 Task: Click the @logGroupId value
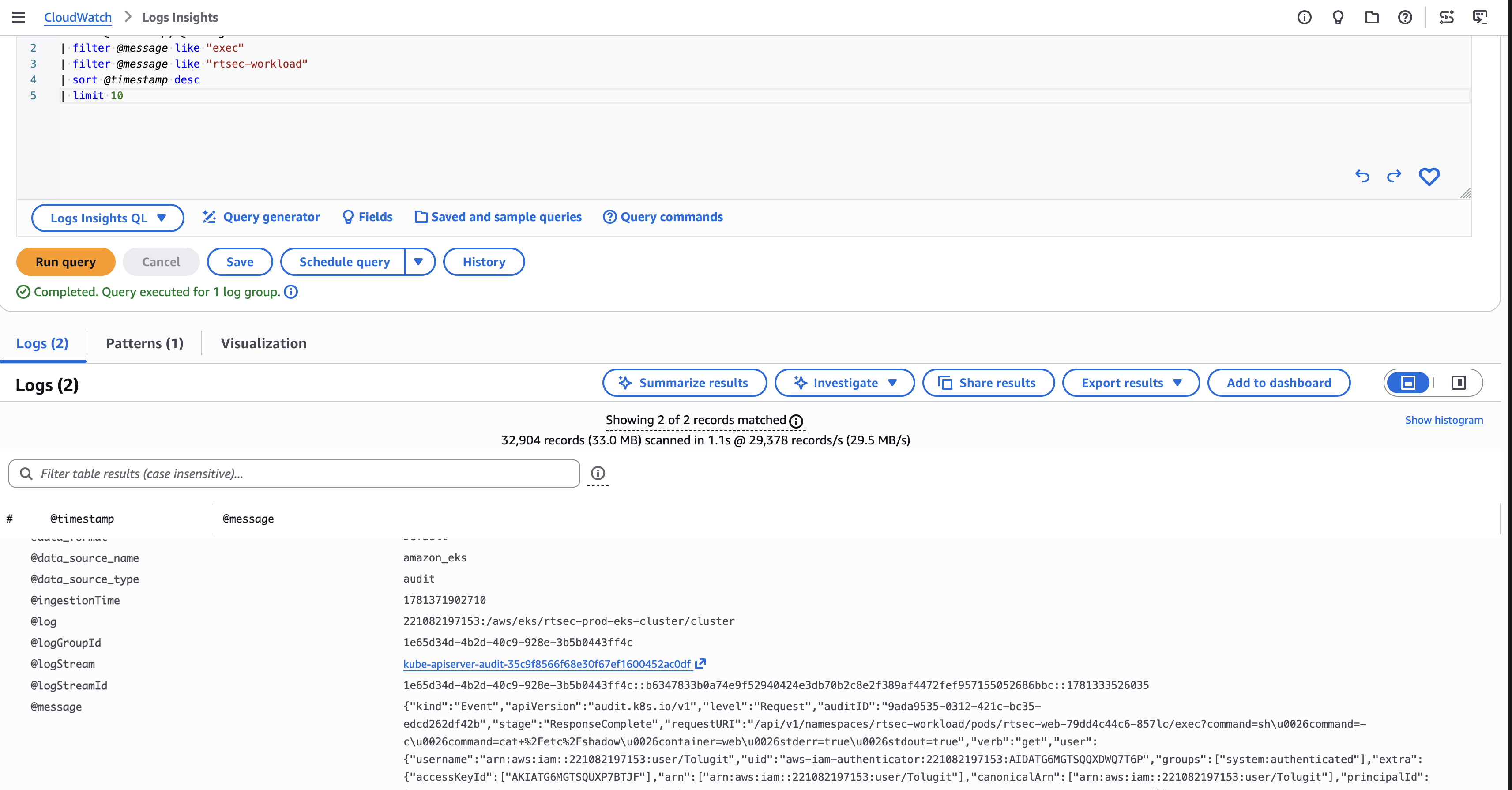pyautogui.click(x=518, y=642)
